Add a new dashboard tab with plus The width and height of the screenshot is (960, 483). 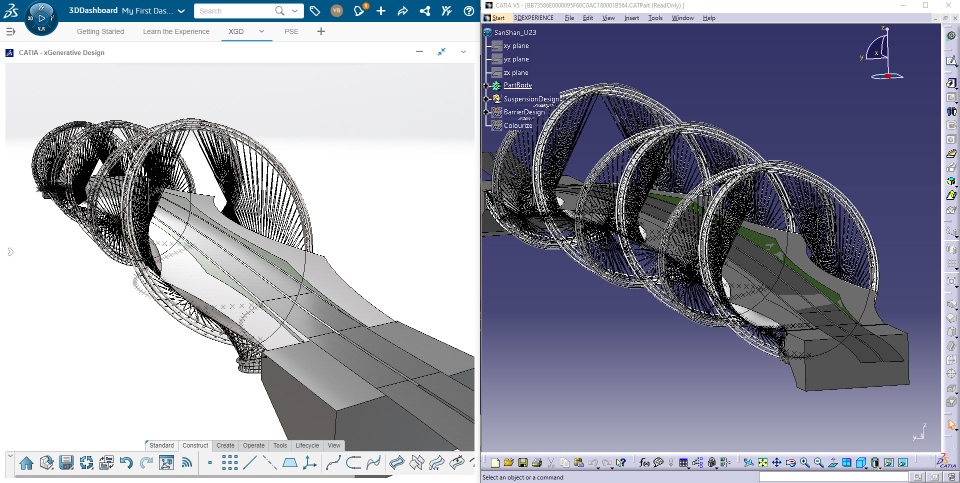click(321, 31)
